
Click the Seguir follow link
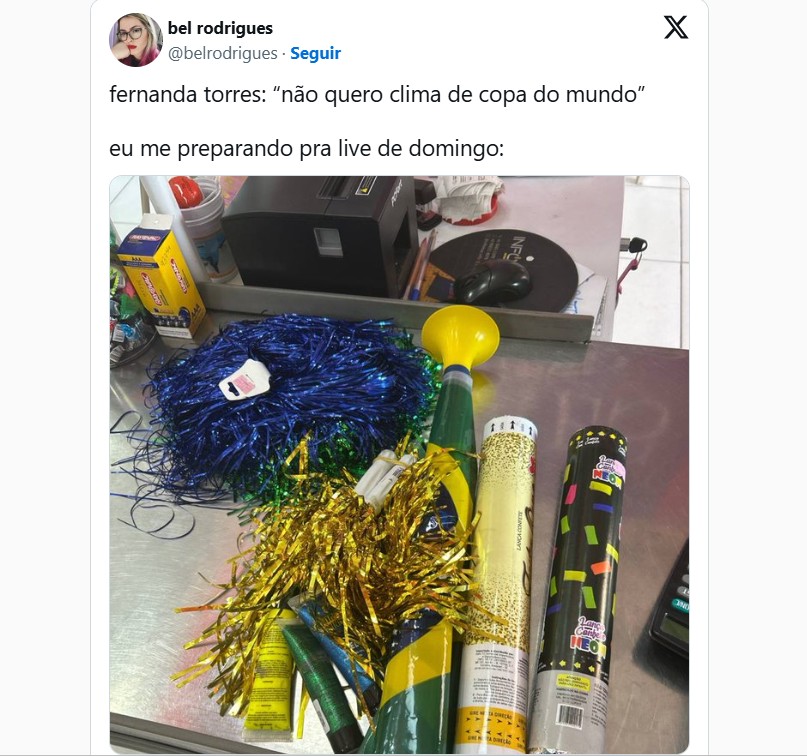point(315,53)
